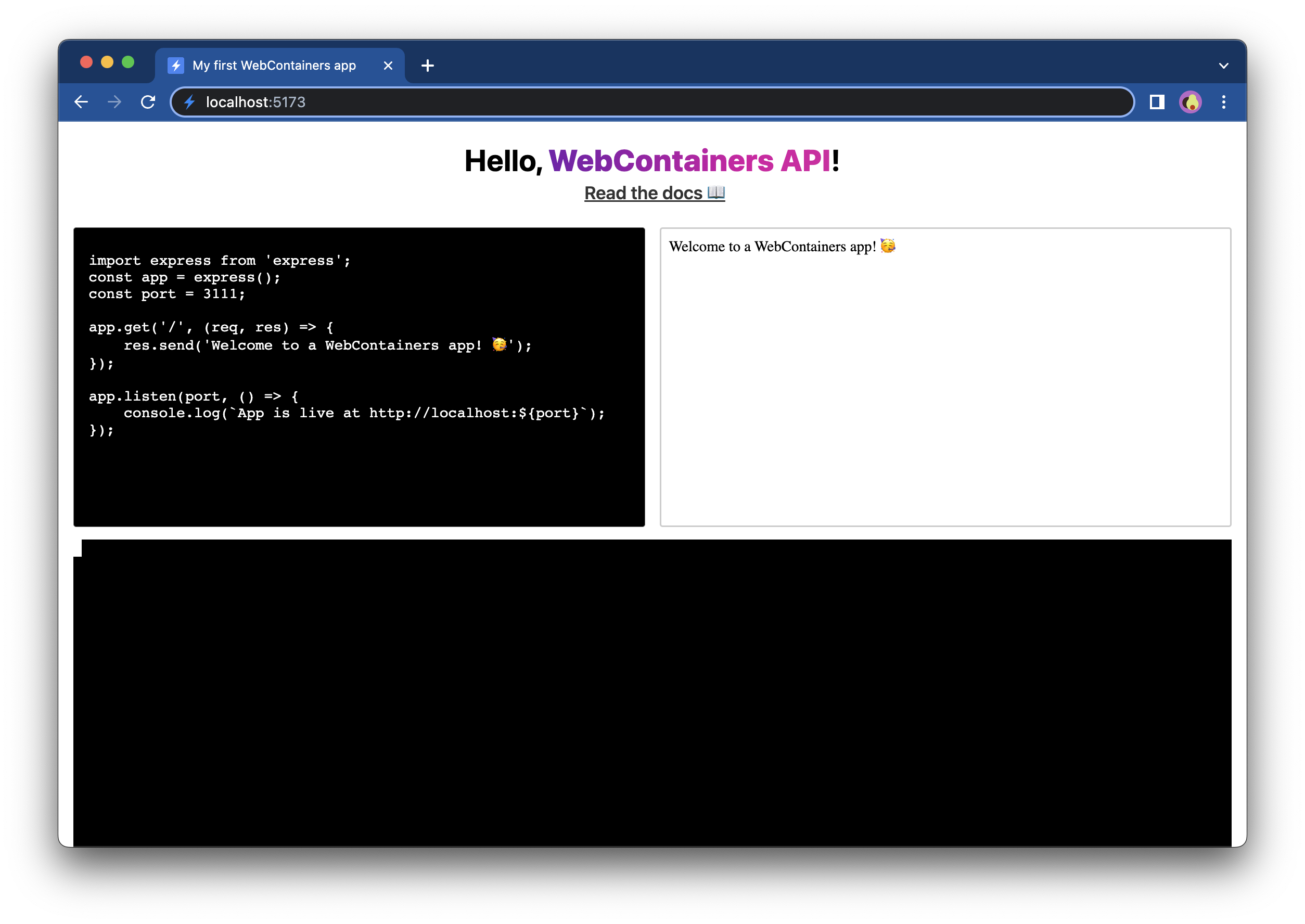The image size is (1305, 924).
Task: Open Chrome three-dot menu
Action: point(1224,102)
